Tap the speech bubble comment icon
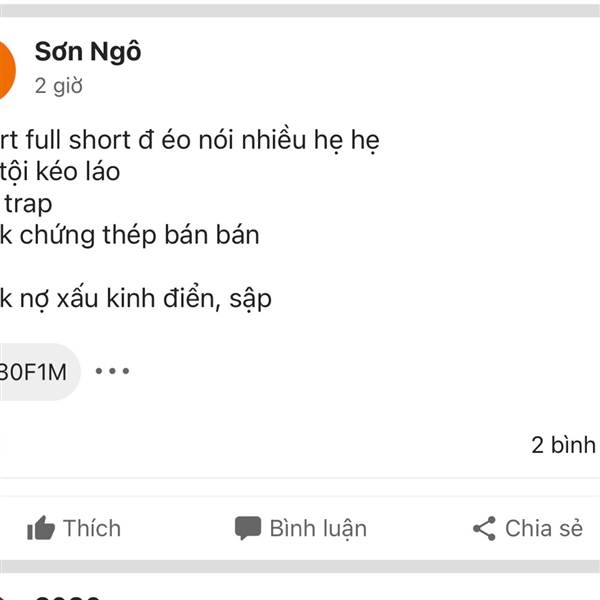 (248, 529)
